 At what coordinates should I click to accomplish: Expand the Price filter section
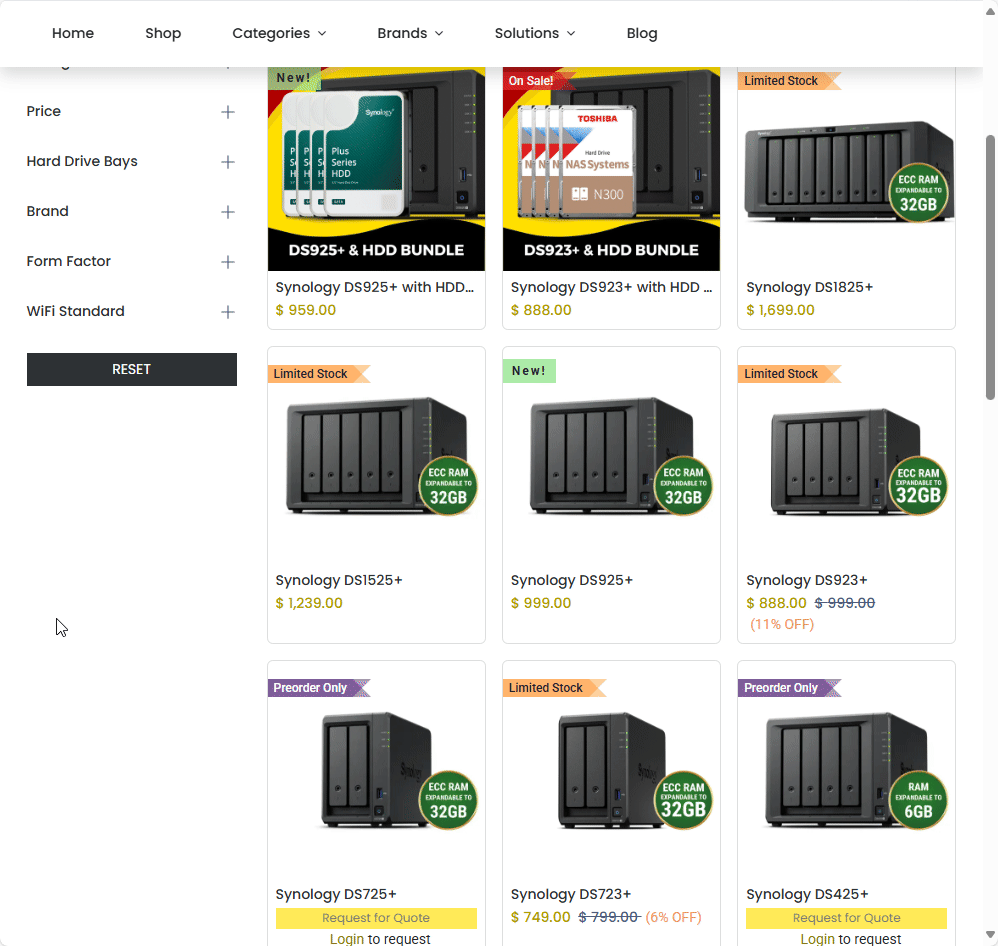coord(227,112)
